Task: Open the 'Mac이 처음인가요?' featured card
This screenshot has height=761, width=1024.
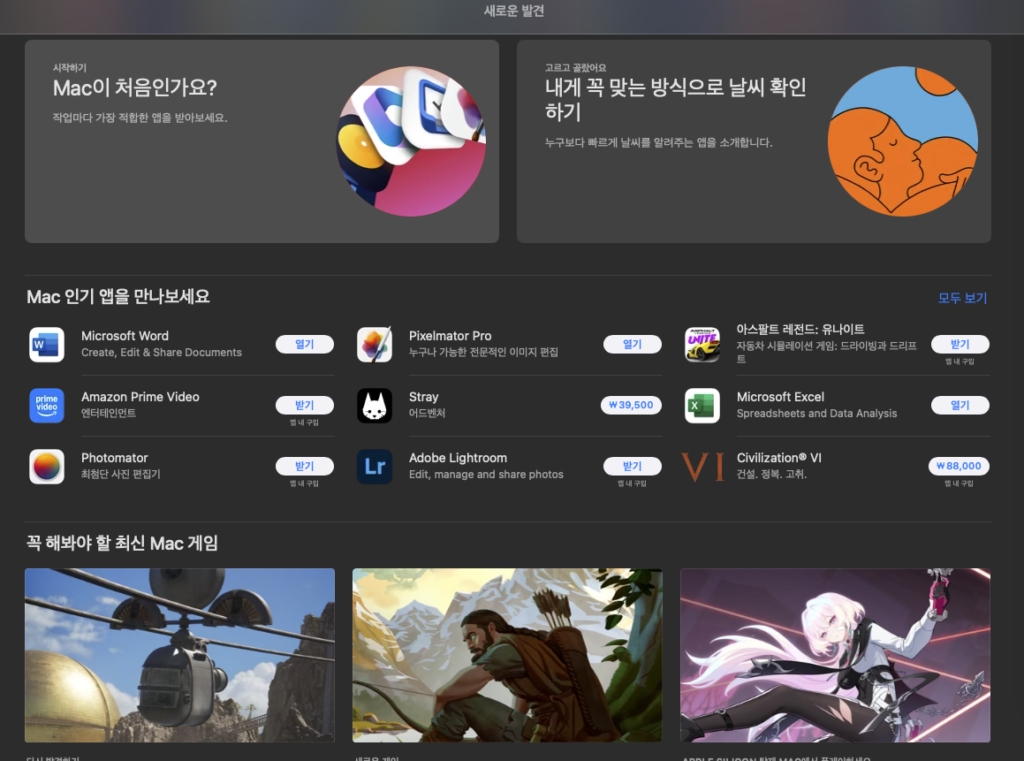Action: click(x=261, y=141)
